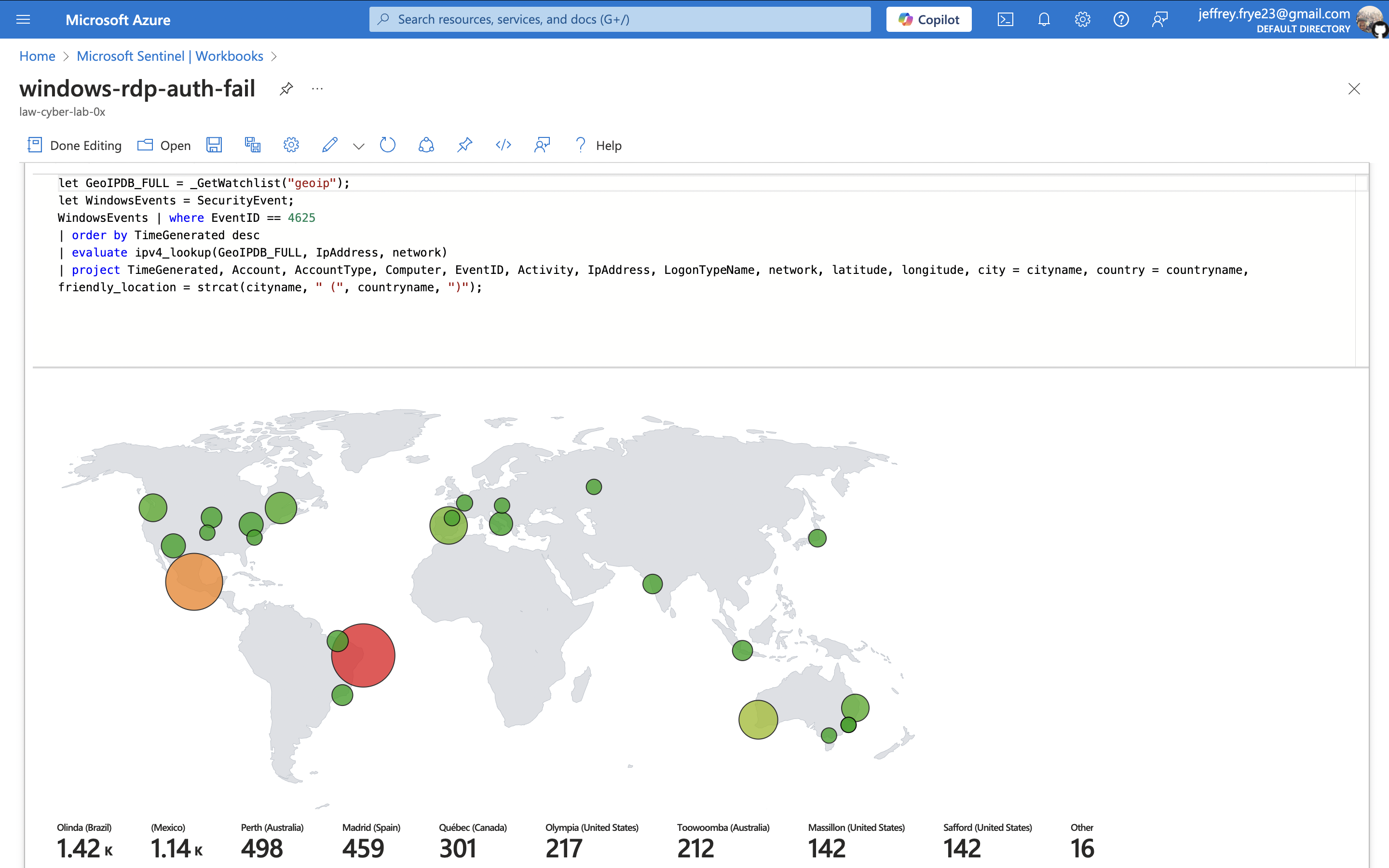1389x868 pixels.
Task: Open workbook Settings via the gear icon
Action: point(291,145)
